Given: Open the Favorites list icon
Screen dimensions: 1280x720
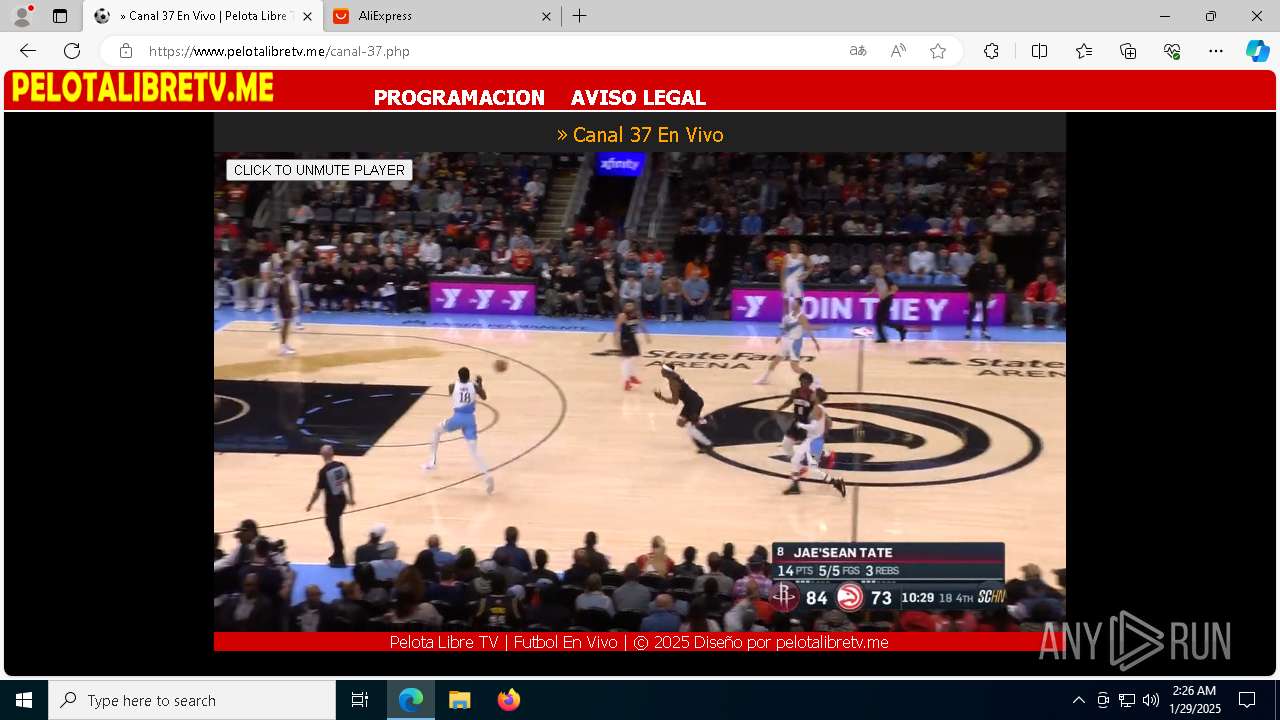Looking at the screenshot, I should pos(1084,51).
